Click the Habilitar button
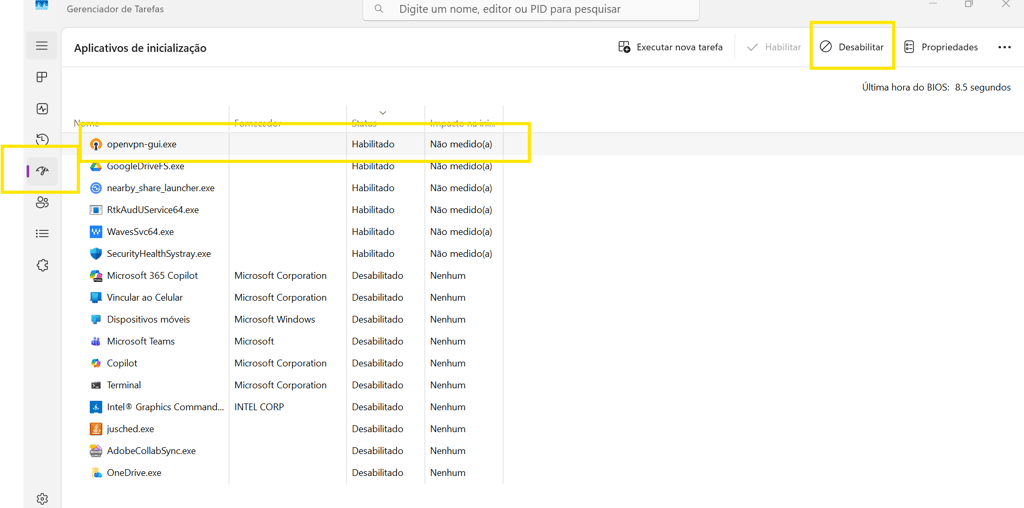The image size is (1024, 508). [774, 47]
